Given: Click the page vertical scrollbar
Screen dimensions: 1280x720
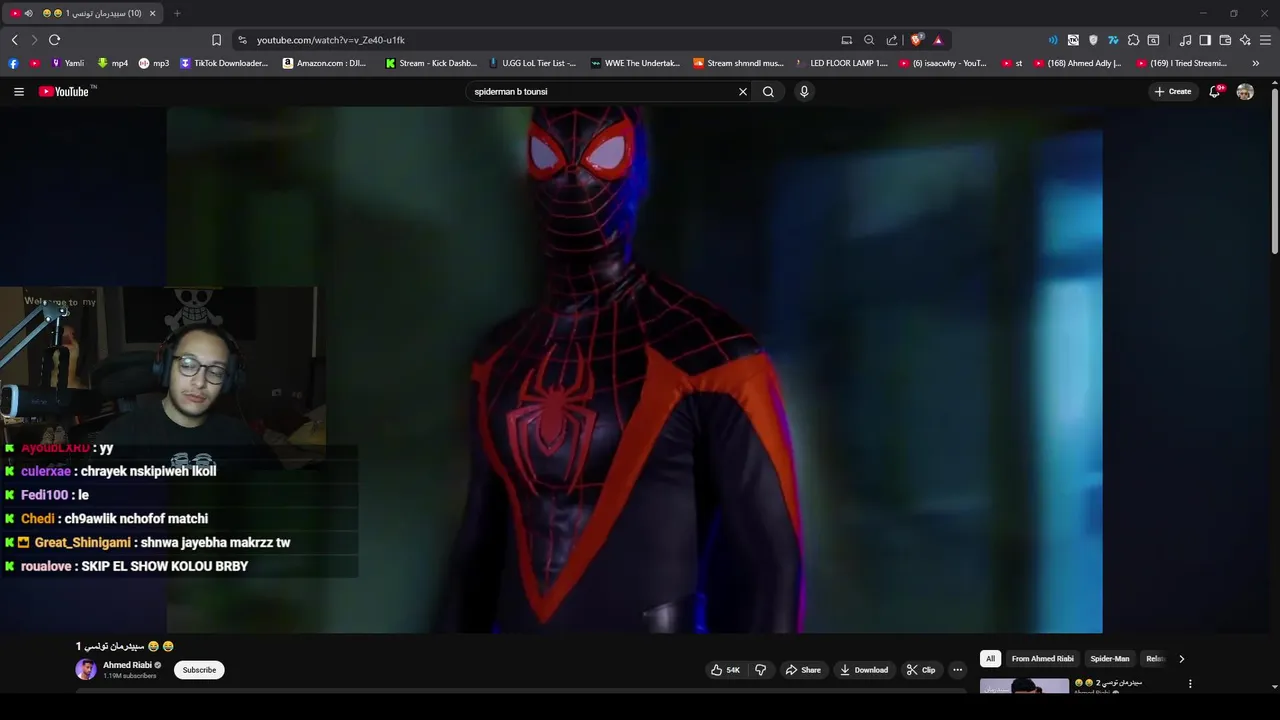Looking at the screenshot, I should (x=1274, y=170).
